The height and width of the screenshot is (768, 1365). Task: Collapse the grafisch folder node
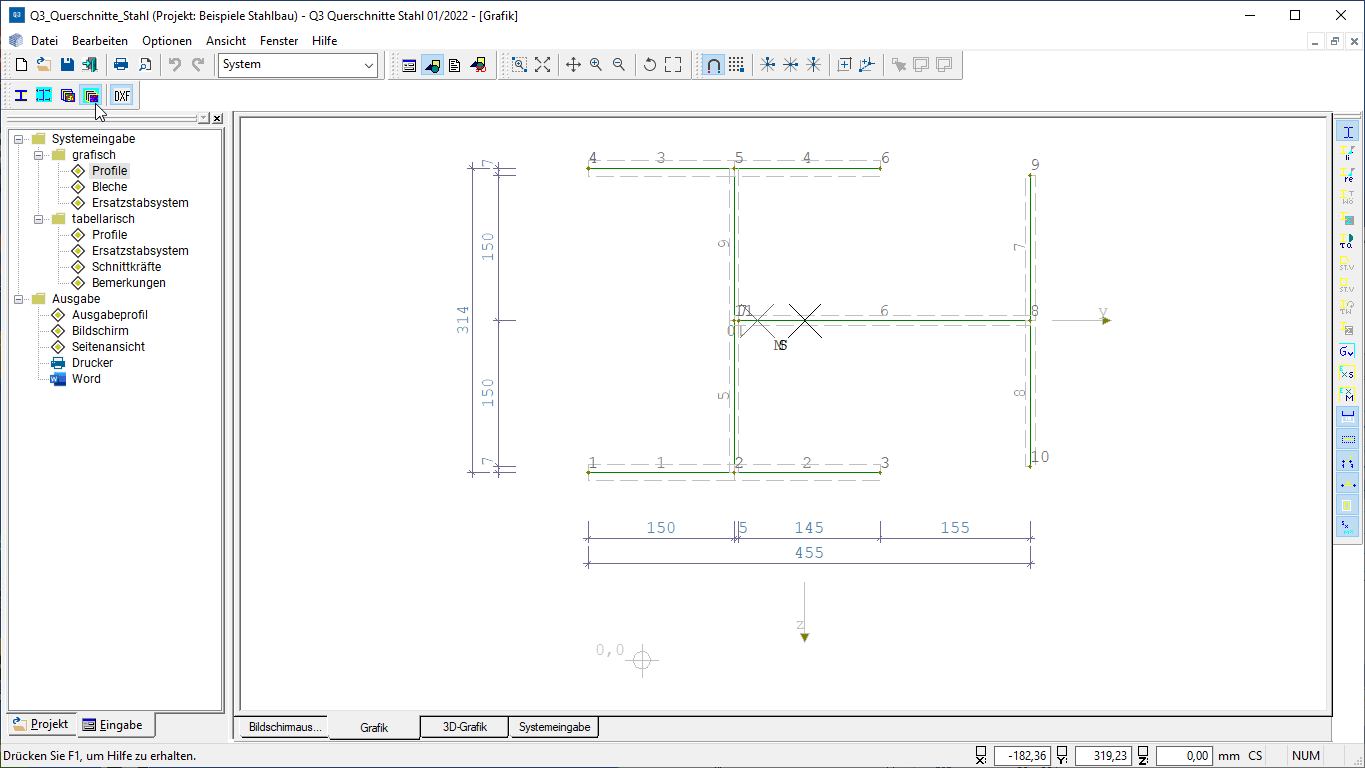pos(39,155)
